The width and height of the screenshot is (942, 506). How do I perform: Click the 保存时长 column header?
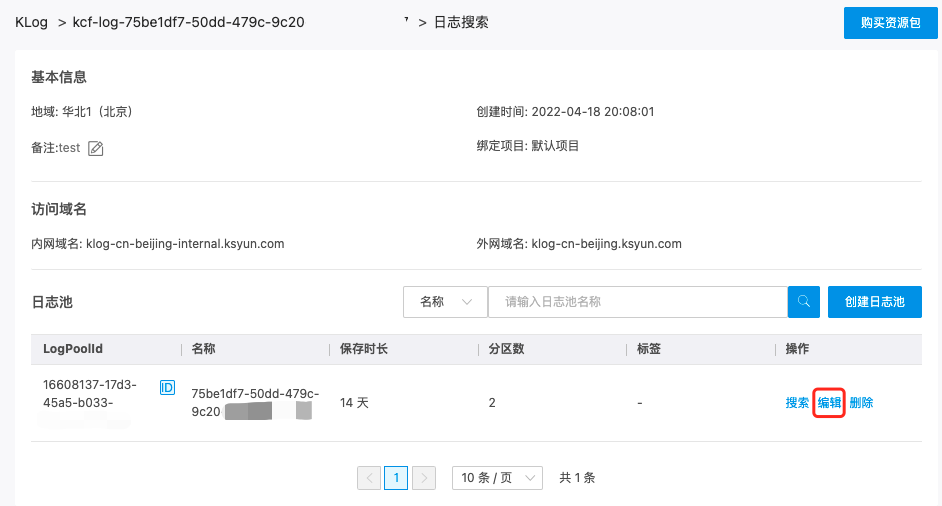(364, 349)
